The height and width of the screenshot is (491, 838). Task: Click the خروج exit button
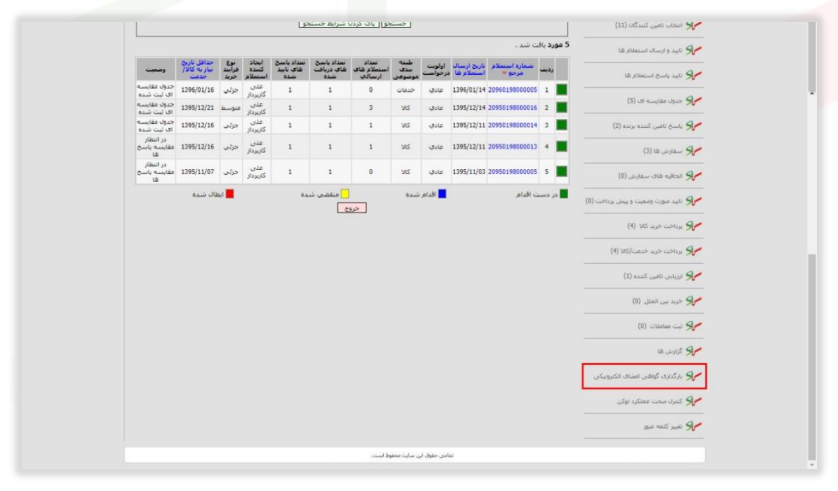tap(352, 208)
